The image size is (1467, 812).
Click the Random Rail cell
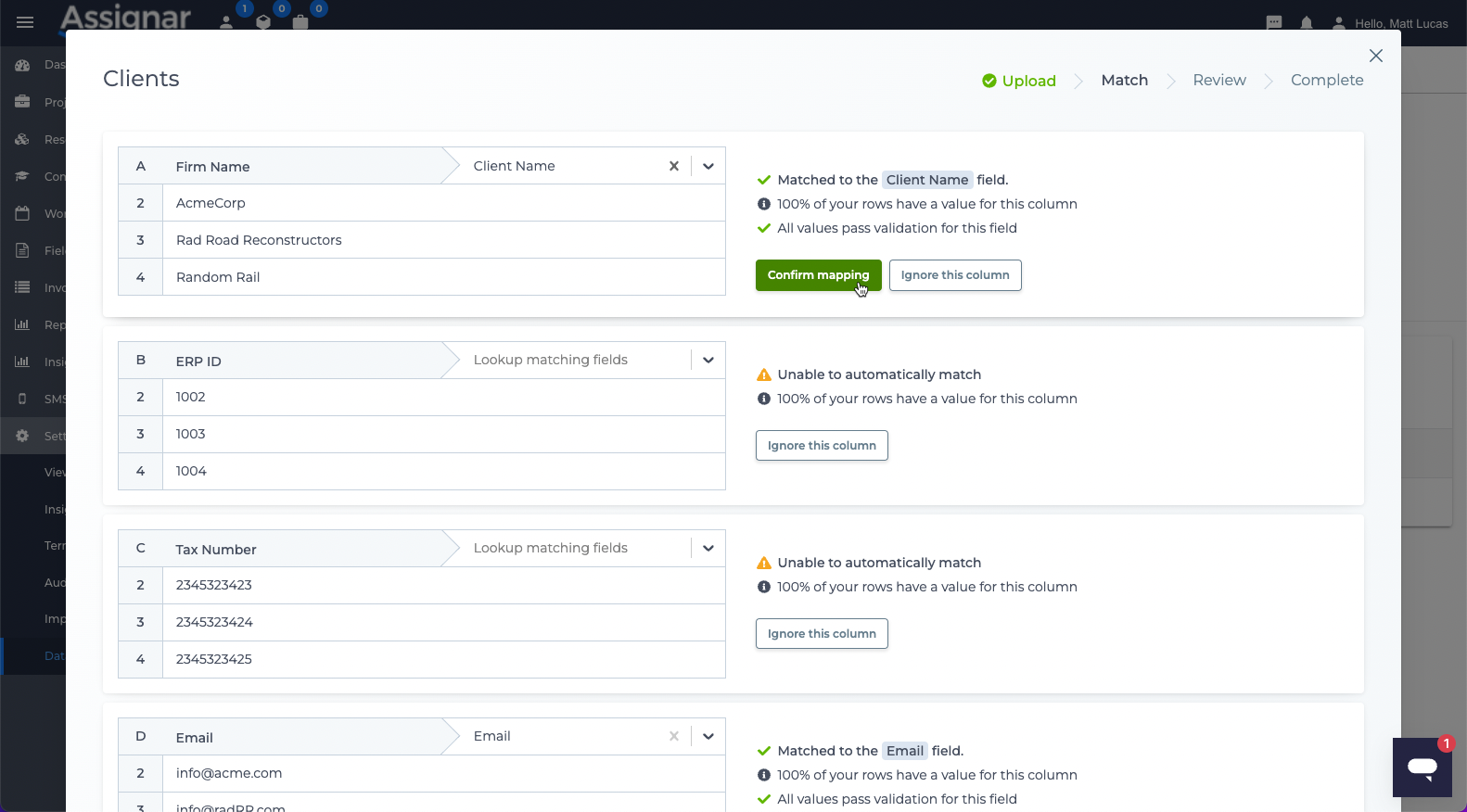[444, 277]
